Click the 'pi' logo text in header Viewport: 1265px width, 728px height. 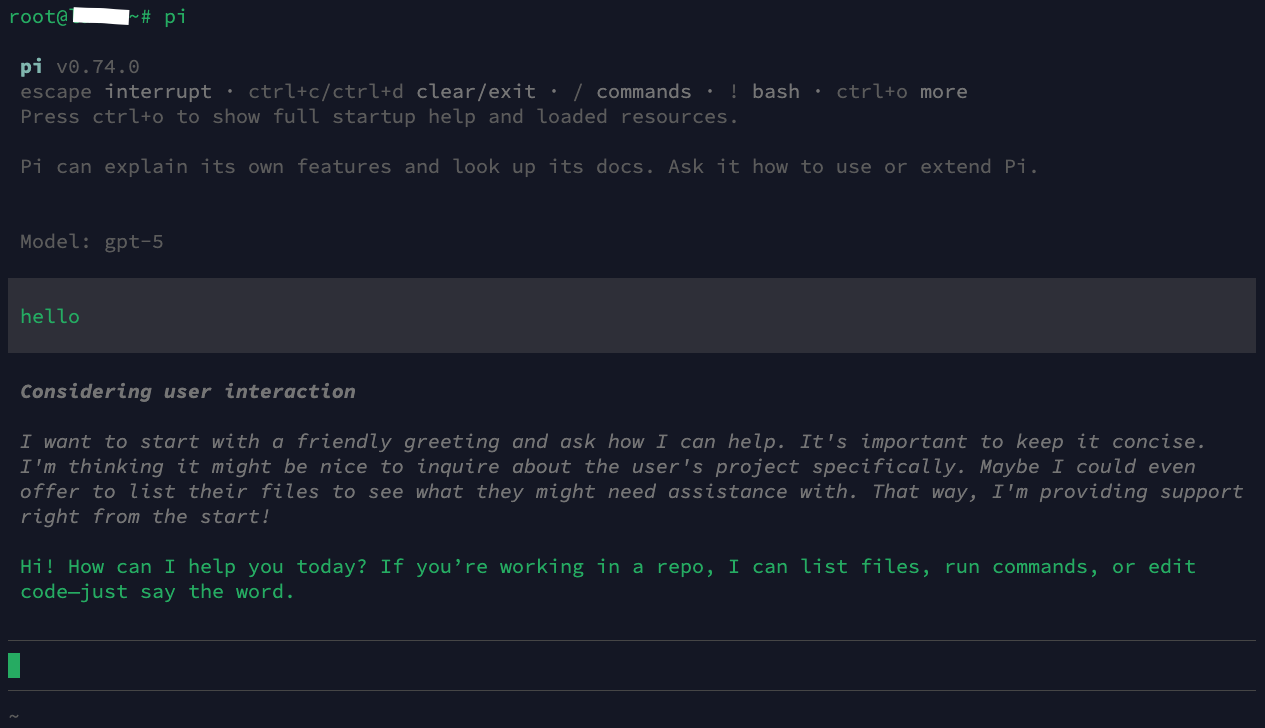(x=32, y=67)
